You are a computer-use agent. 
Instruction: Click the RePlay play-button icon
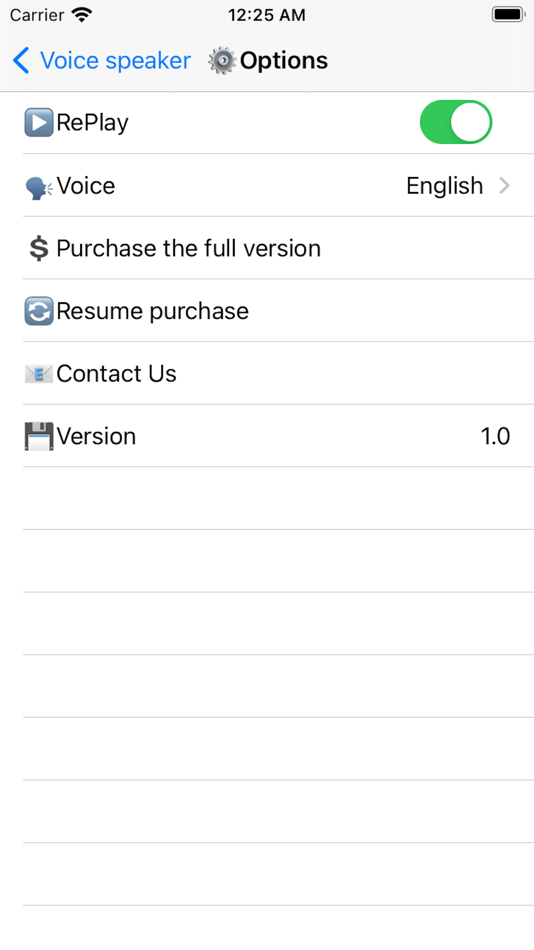pos(39,122)
